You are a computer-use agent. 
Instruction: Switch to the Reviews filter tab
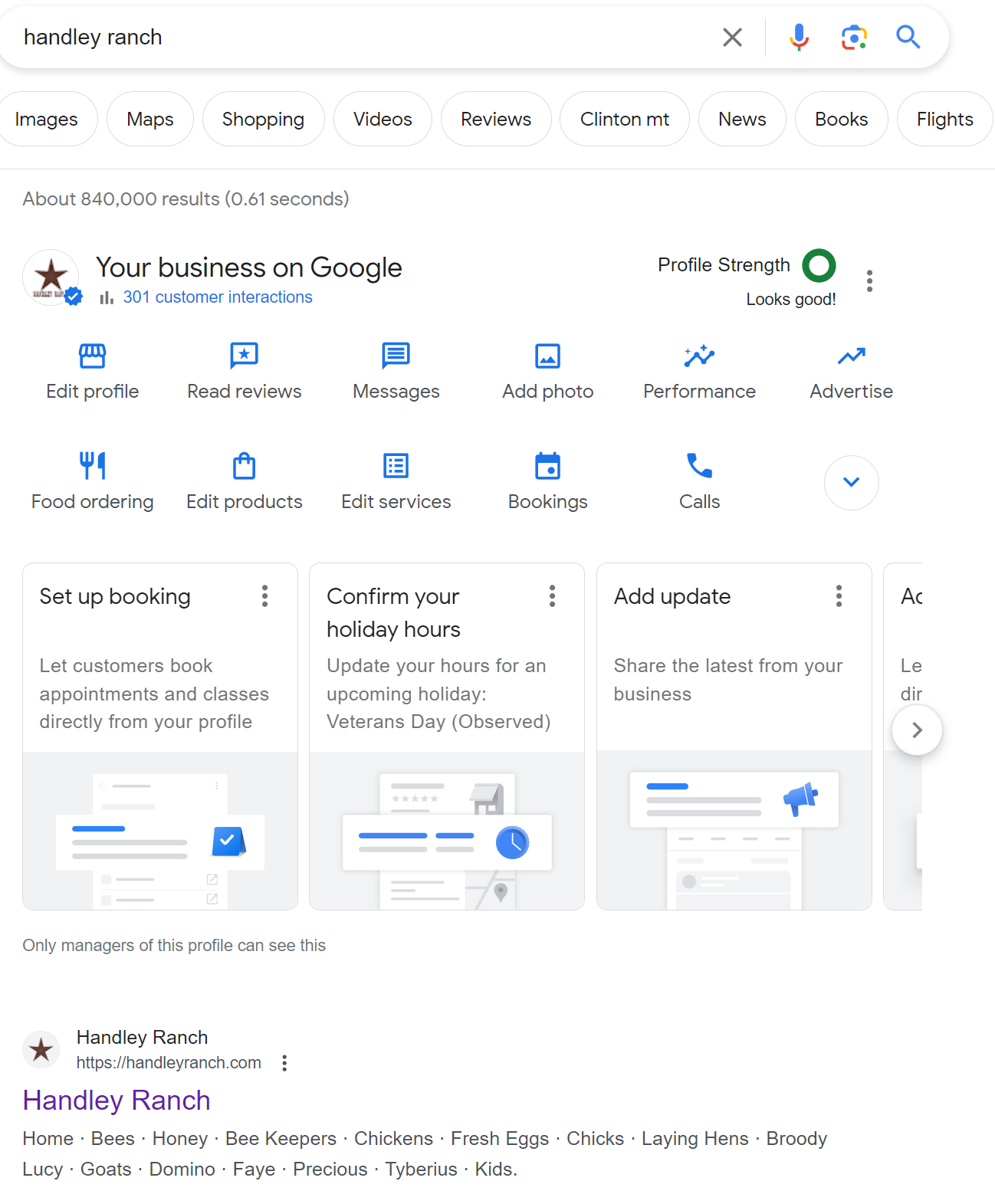pyautogui.click(x=496, y=119)
